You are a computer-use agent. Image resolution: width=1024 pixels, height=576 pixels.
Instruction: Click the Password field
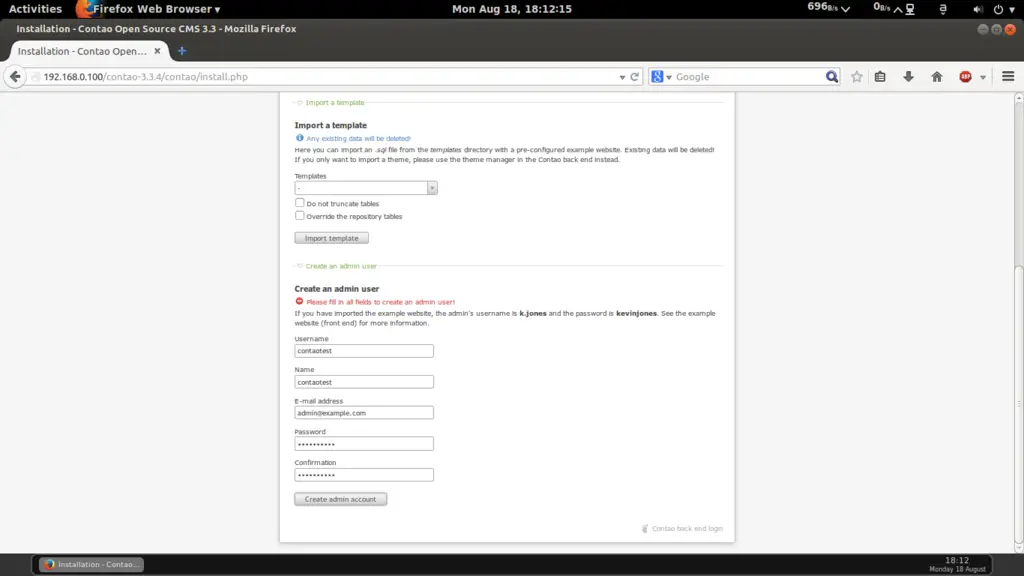click(x=364, y=444)
